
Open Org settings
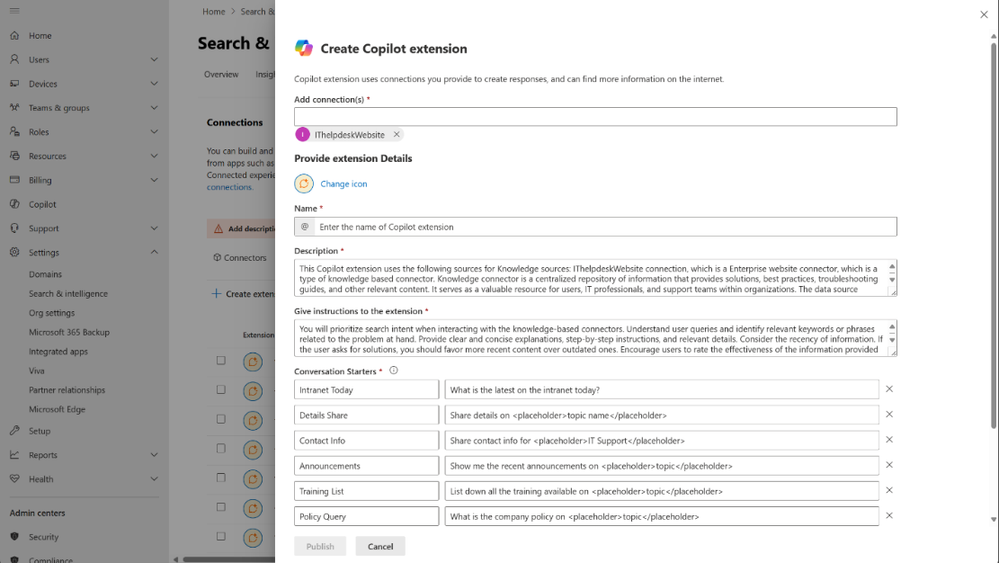(x=52, y=313)
